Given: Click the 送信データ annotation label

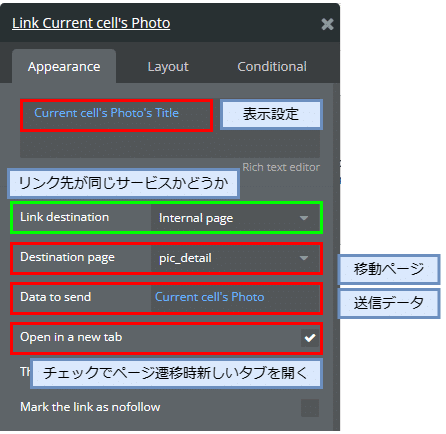Looking at the screenshot, I should (x=389, y=303).
